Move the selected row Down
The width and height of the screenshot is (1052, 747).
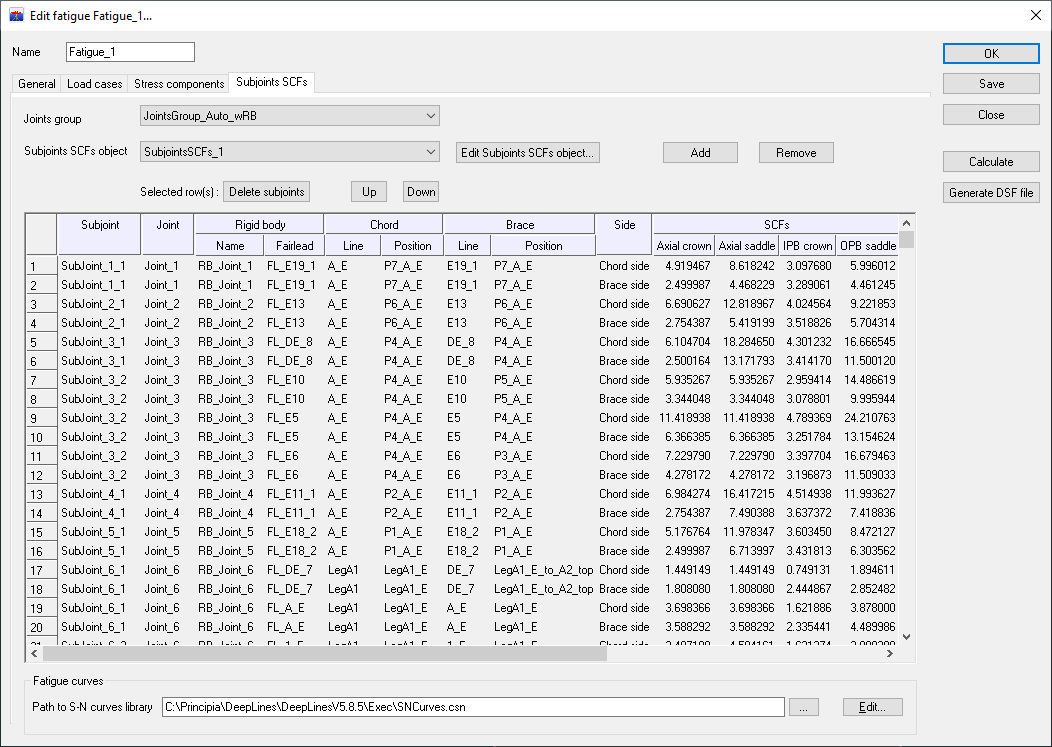(x=421, y=192)
